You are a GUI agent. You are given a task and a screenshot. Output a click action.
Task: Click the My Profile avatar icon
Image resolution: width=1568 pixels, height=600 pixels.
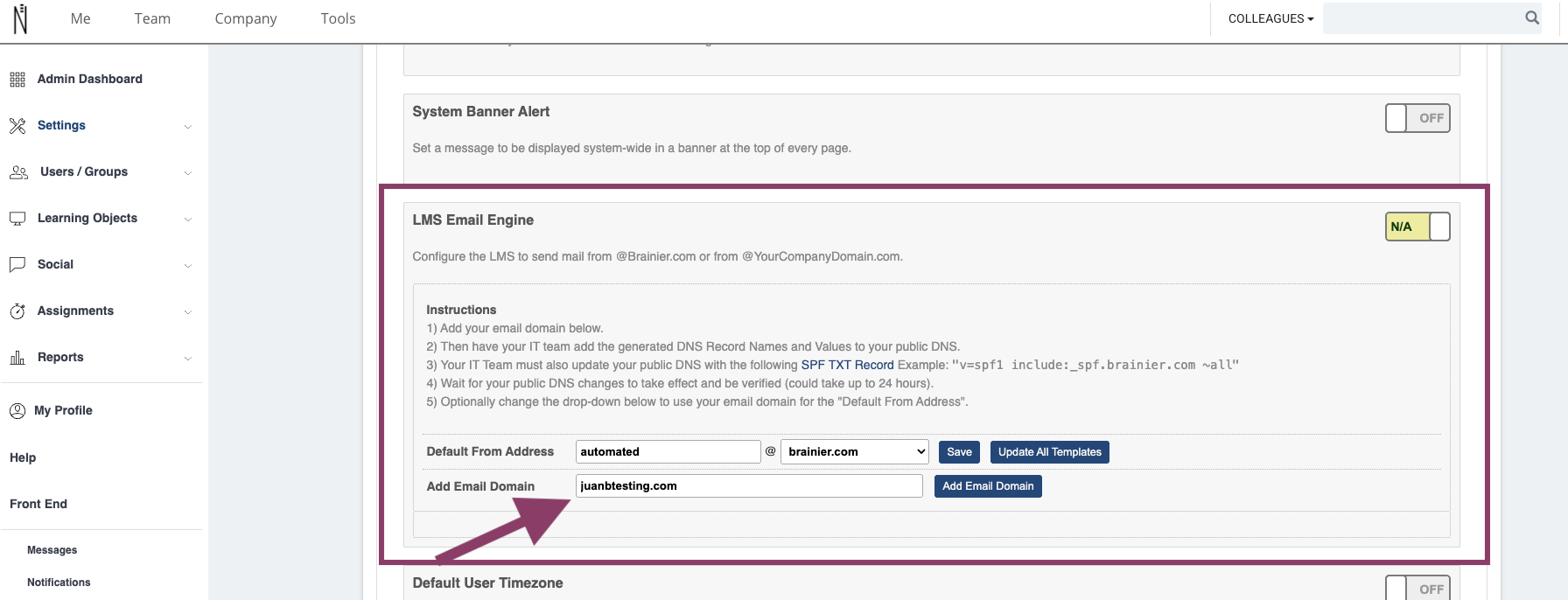[17, 411]
